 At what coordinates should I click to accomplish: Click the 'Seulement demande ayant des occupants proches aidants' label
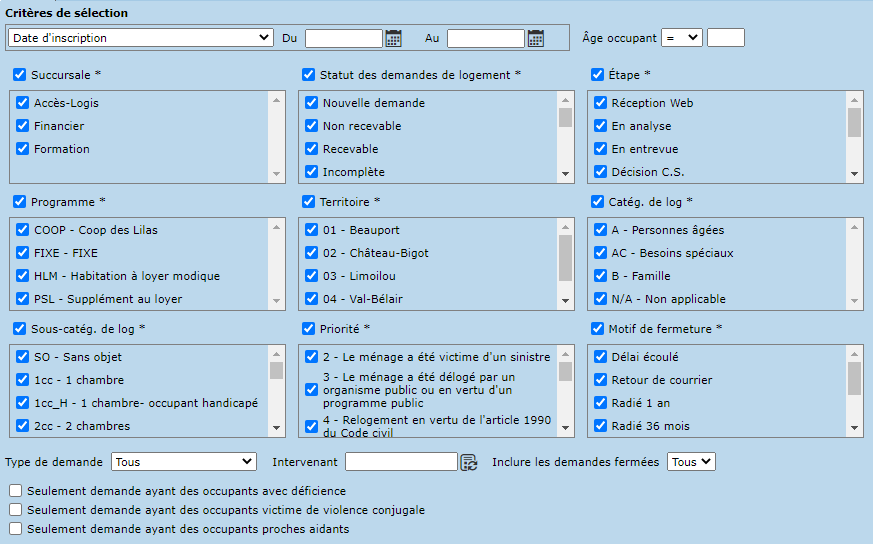[x=188, y=529]
